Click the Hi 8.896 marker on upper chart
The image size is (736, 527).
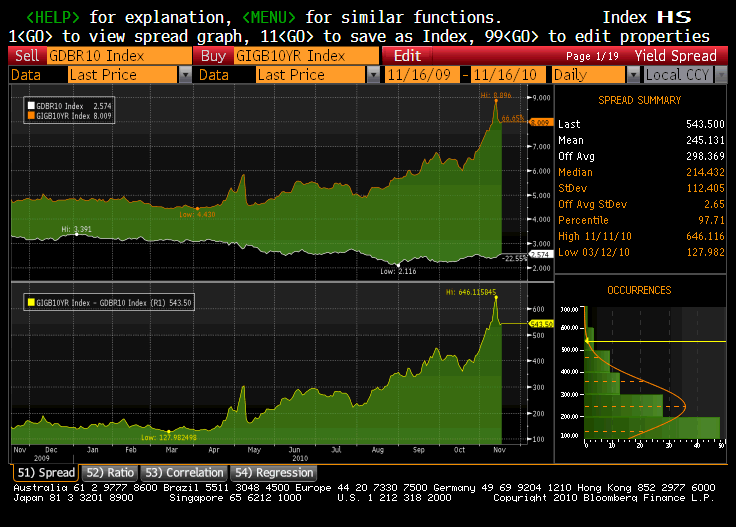pyautogui.click(x=496, y=99)
